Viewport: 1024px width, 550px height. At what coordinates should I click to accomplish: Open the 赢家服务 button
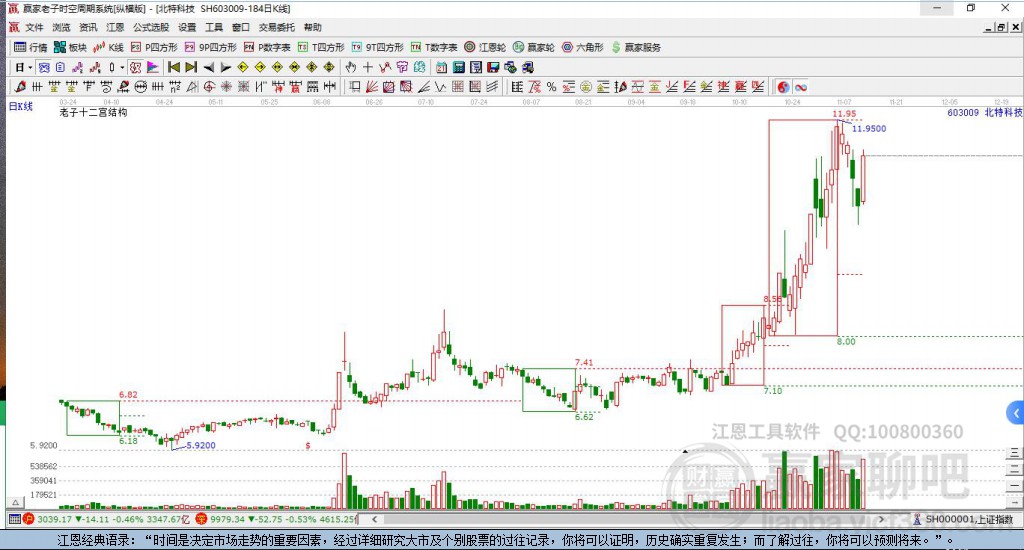pyautogui.click(x=636, y=47)
